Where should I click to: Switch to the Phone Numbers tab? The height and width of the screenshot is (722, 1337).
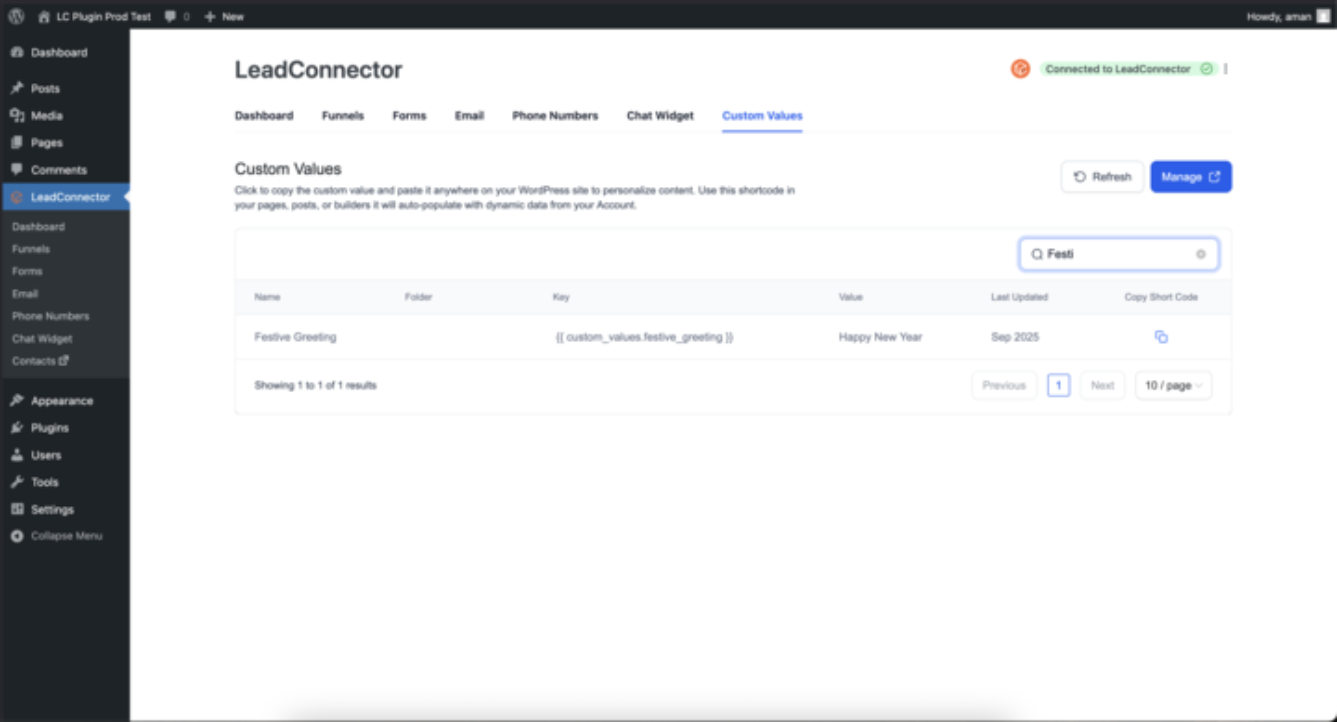click(x=555, y=116)
